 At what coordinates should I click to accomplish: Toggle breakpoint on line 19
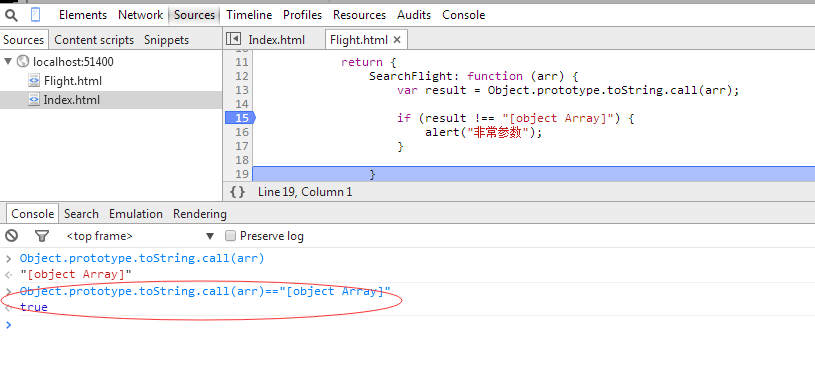point(242,174)
